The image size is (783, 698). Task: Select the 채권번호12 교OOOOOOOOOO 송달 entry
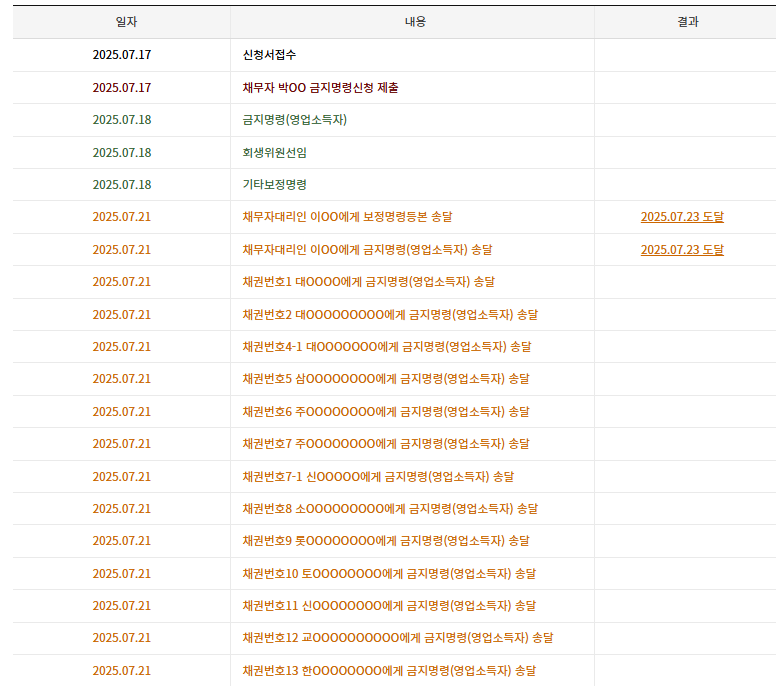click(398, 638)
